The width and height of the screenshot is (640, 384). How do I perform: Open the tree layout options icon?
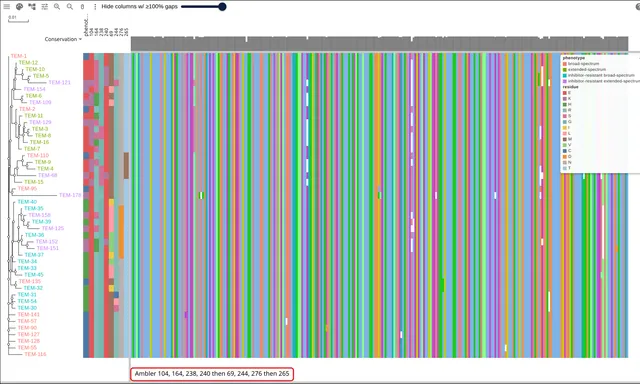(x=32, y=7)
